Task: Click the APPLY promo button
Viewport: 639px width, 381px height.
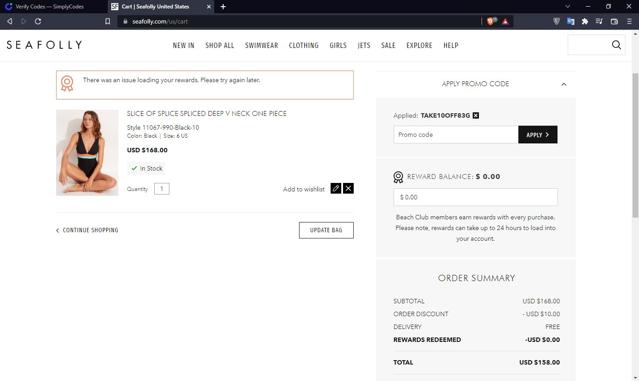Action: pos(538,134)
